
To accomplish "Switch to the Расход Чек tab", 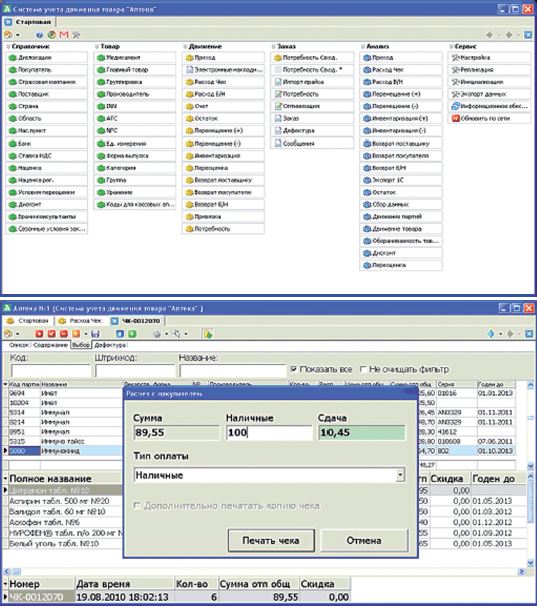I will tap(81, 321).
